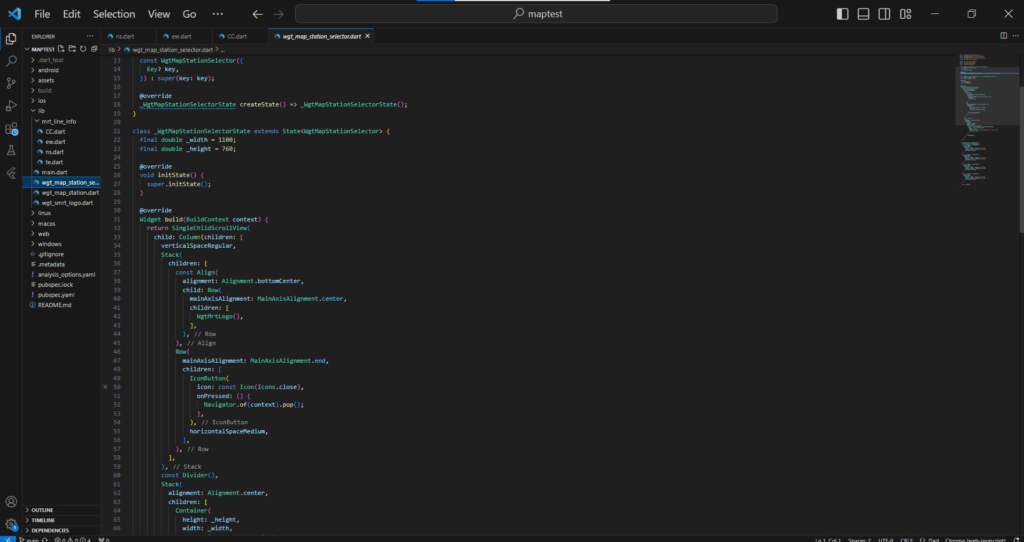Open the Selection menu
The height and width of the screenshot is (542, 1024).
coord(113,14)
